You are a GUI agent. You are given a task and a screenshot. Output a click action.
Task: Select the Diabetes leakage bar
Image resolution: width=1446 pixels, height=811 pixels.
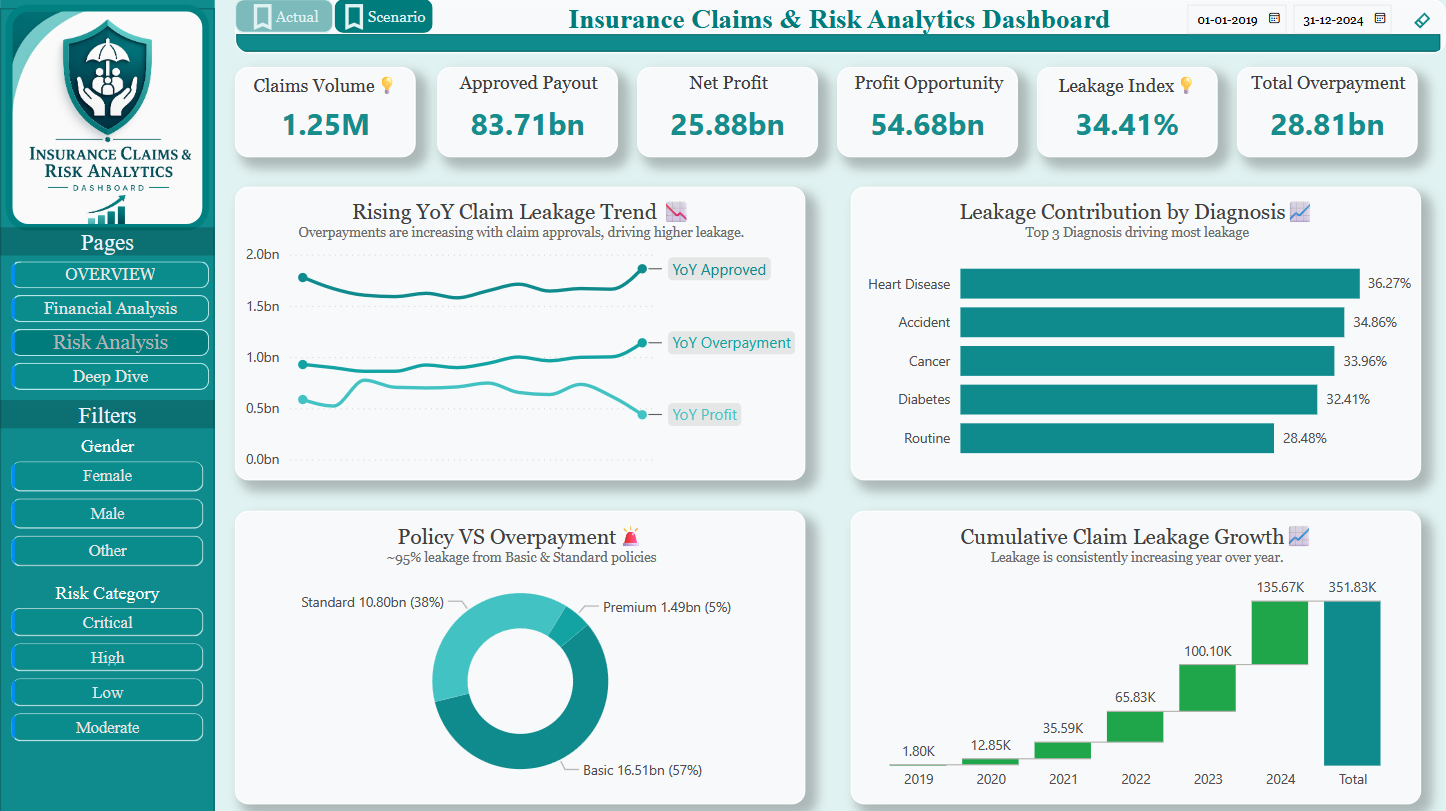(x=1138, y=399)
